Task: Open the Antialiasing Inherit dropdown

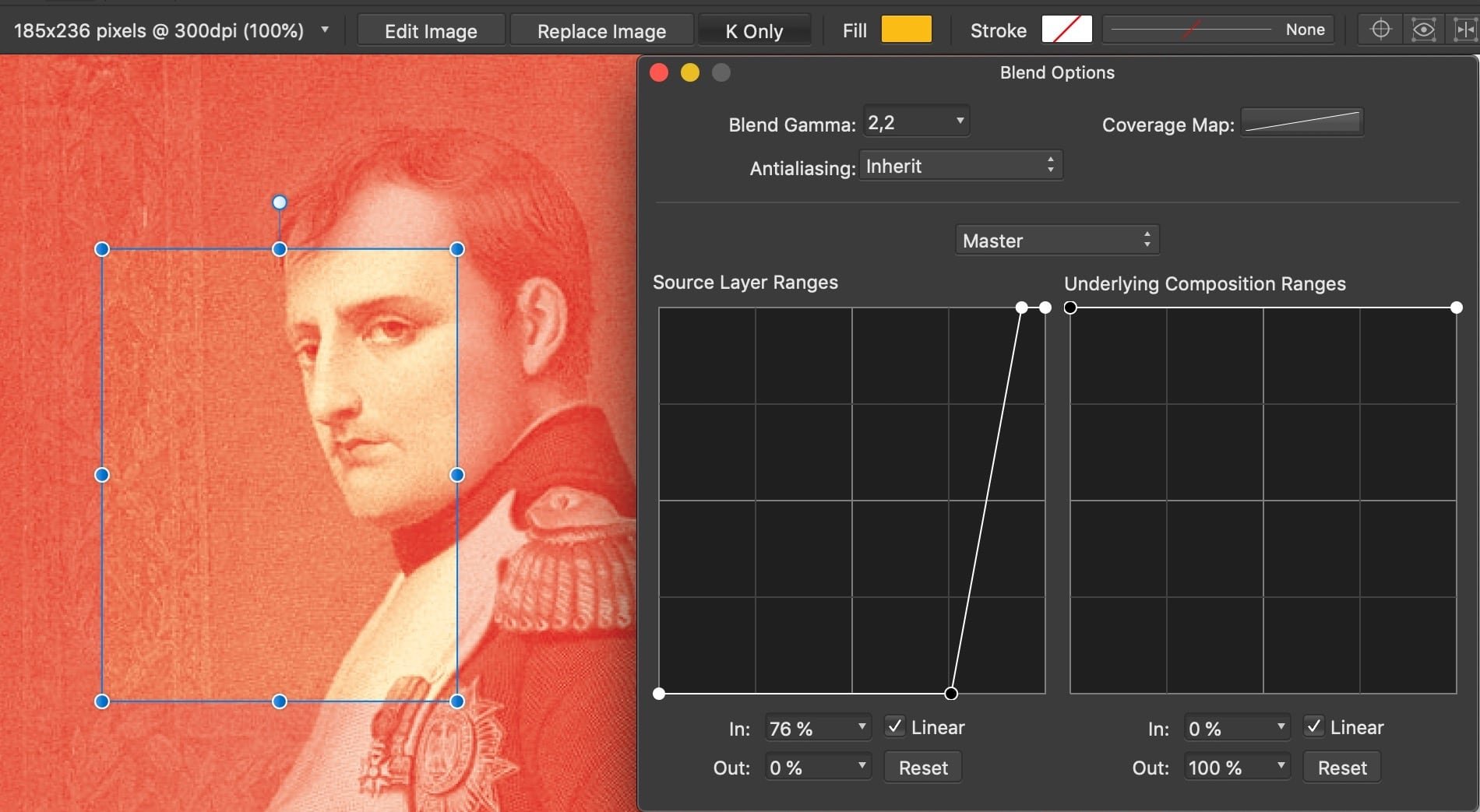Action: pos(960,166)
